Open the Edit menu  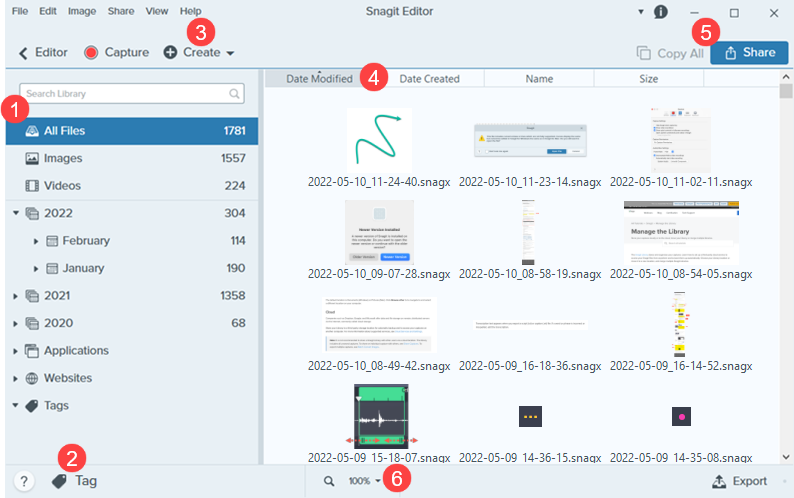click(x=48, y=11)
